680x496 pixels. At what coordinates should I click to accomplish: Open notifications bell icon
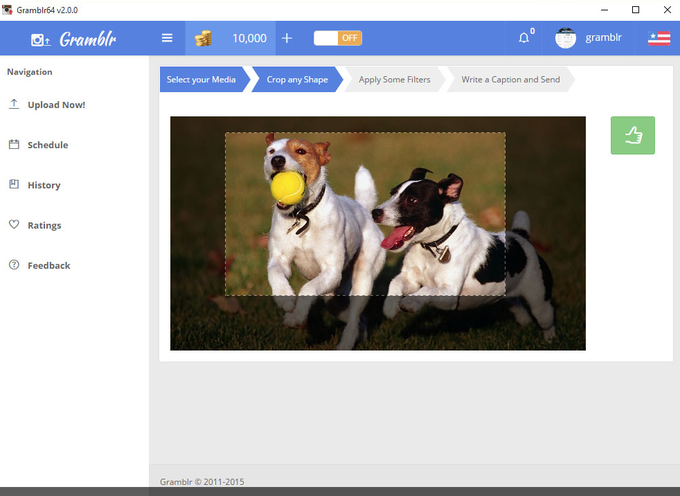524,38
